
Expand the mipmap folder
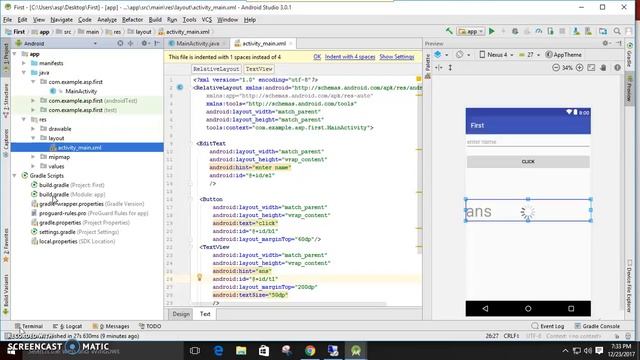[x=33, y=157]
